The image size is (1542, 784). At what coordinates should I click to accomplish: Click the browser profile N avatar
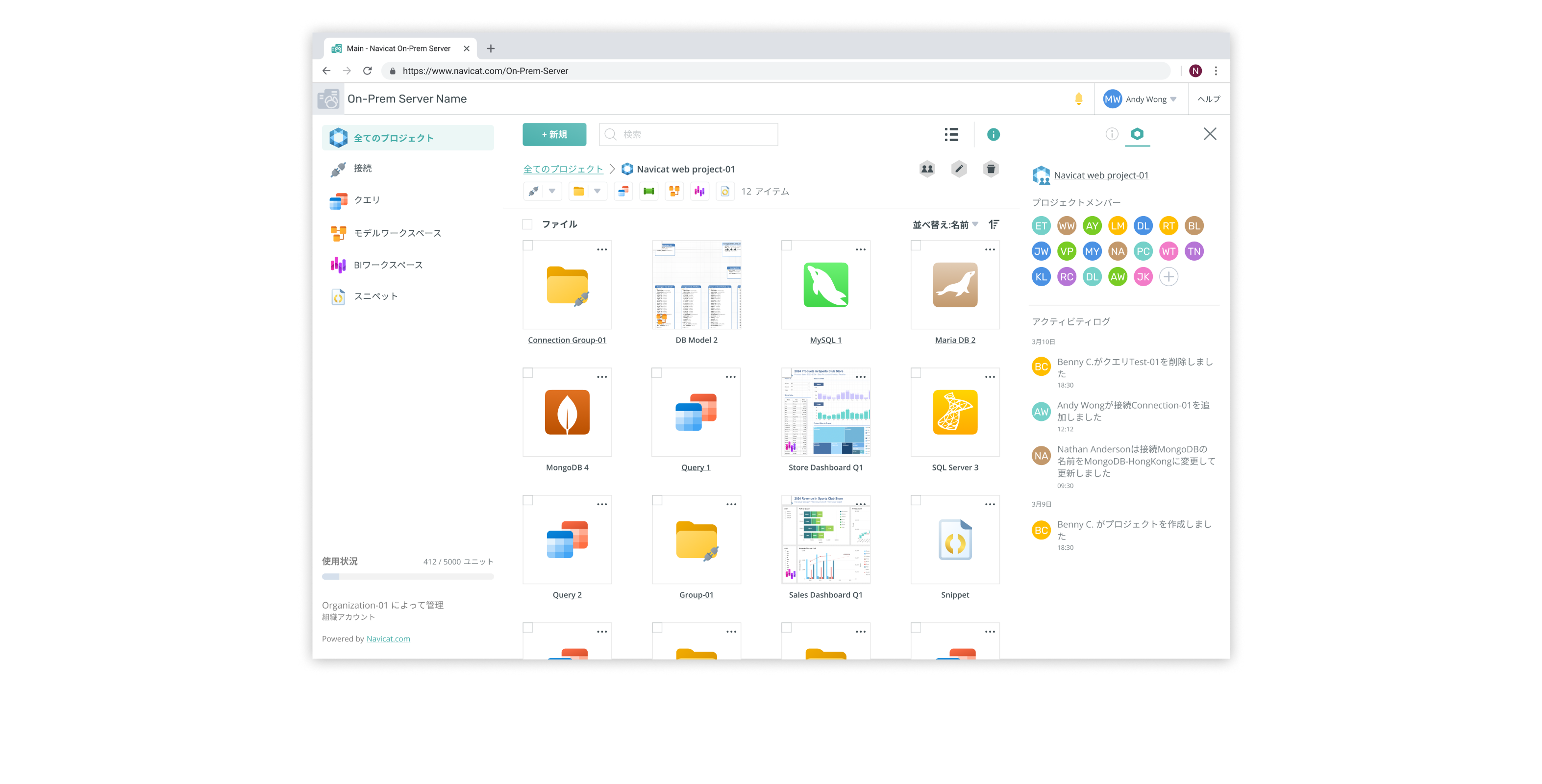(1195, 71)
